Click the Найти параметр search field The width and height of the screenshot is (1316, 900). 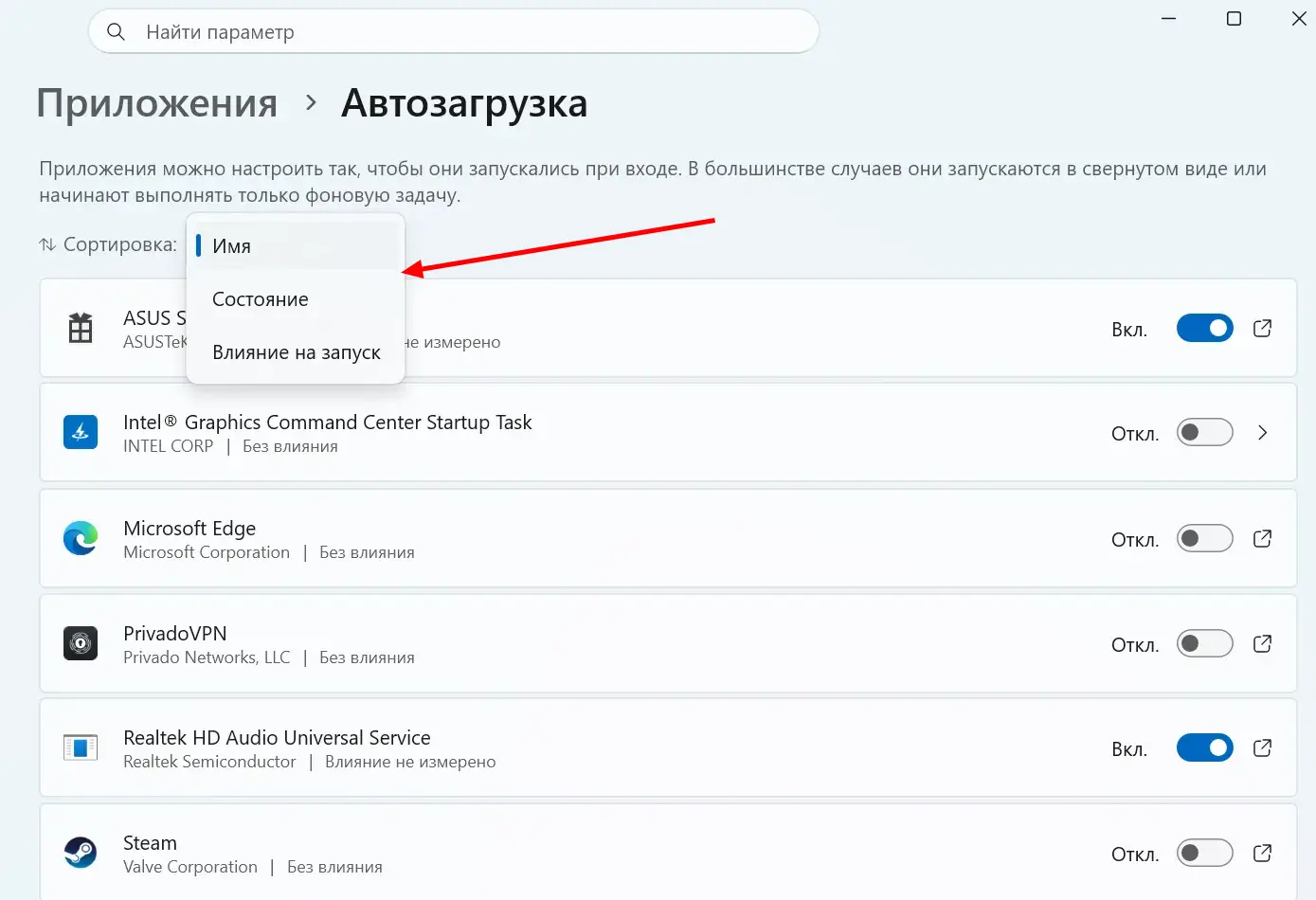454,32
